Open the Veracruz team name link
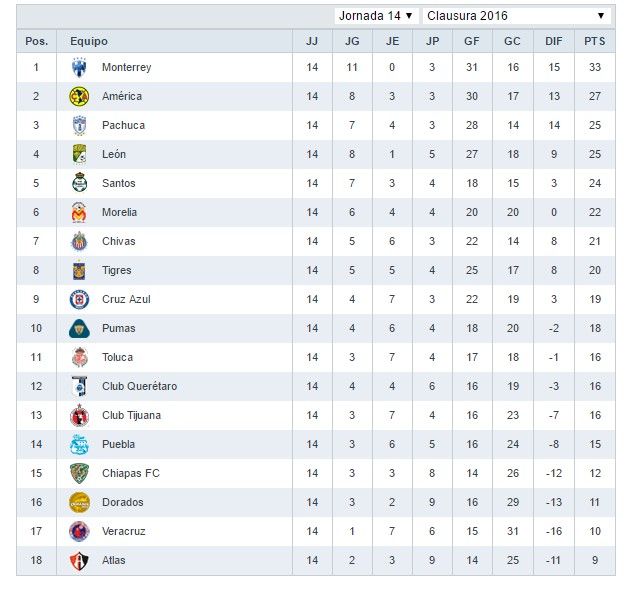Screen dimensions: 632x591 123,532
